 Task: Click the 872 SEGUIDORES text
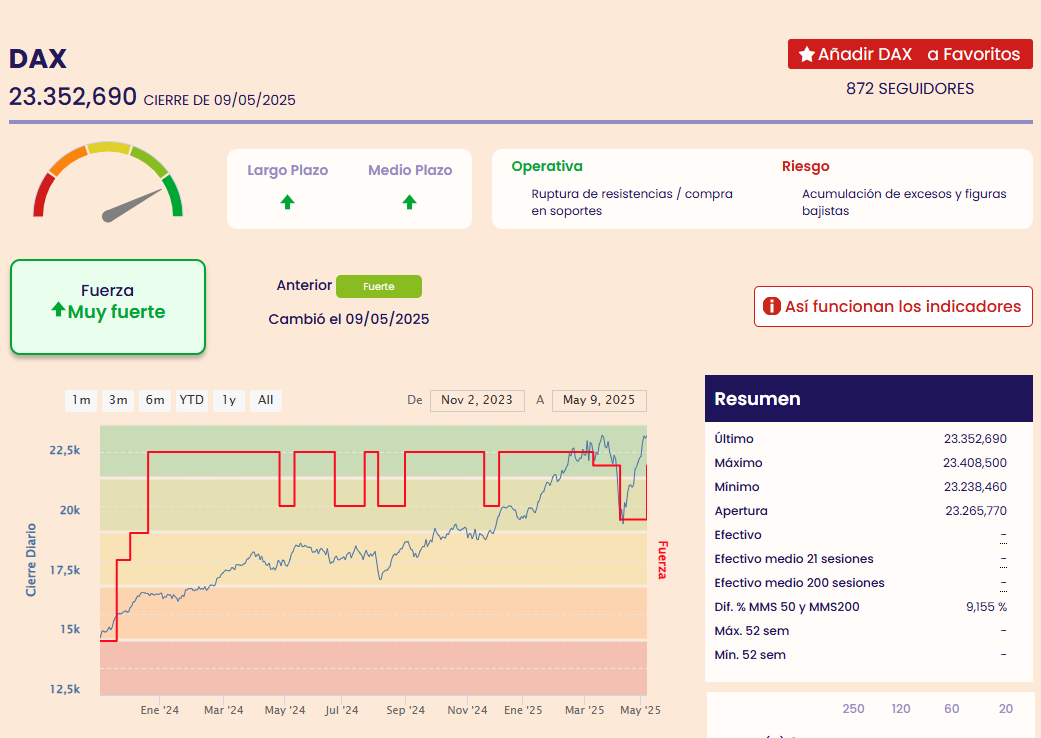pos(910,88)
